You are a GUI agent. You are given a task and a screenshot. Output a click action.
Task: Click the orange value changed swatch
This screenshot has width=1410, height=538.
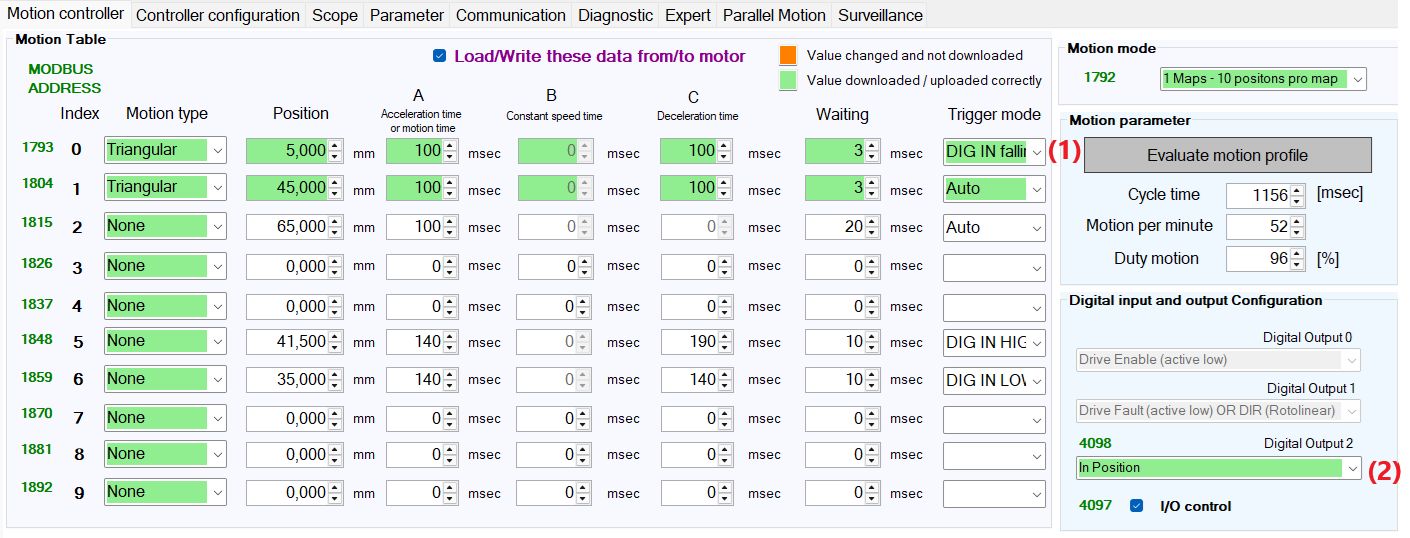[x=788, y=56]
